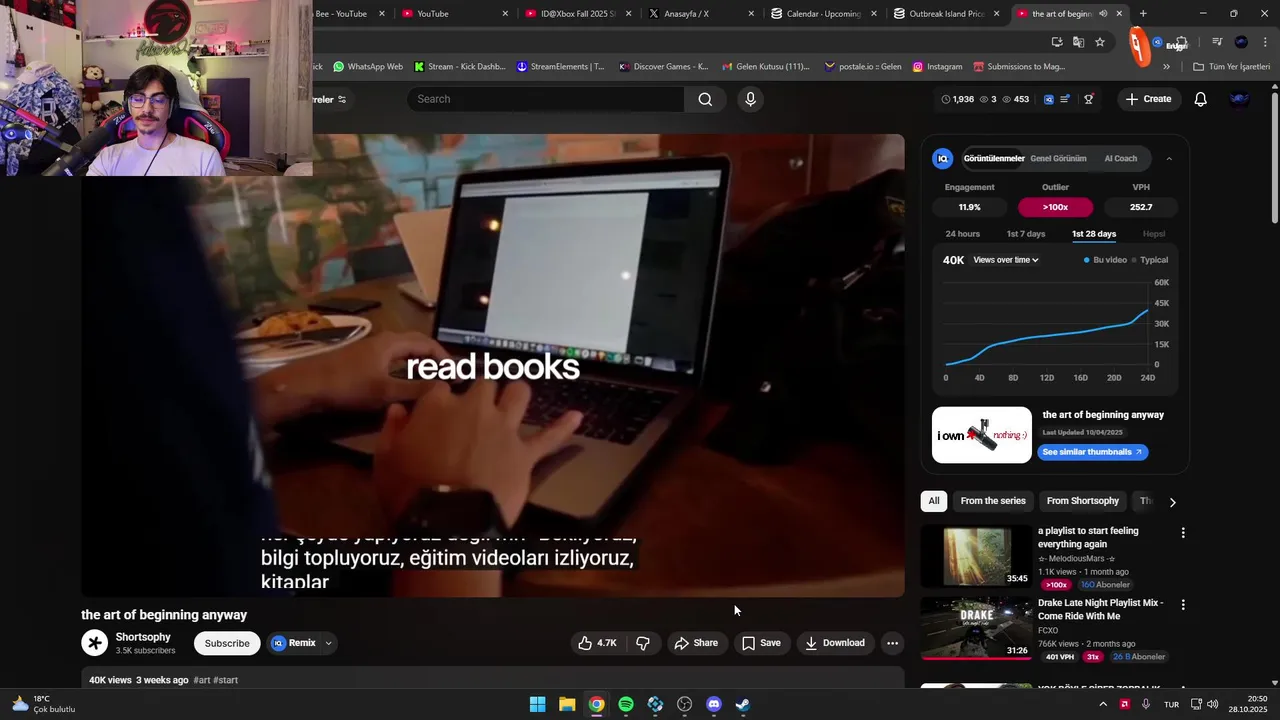This screenshot has height=720, width=1280.
Task: Save the video to a playlist
Action: click(x=761, y=643)
